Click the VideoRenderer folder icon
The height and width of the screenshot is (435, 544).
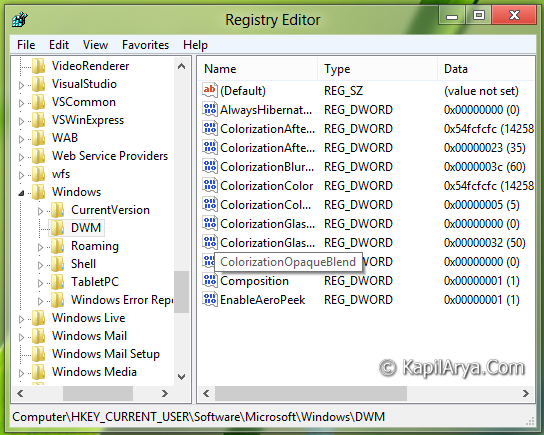coord(39,66)
